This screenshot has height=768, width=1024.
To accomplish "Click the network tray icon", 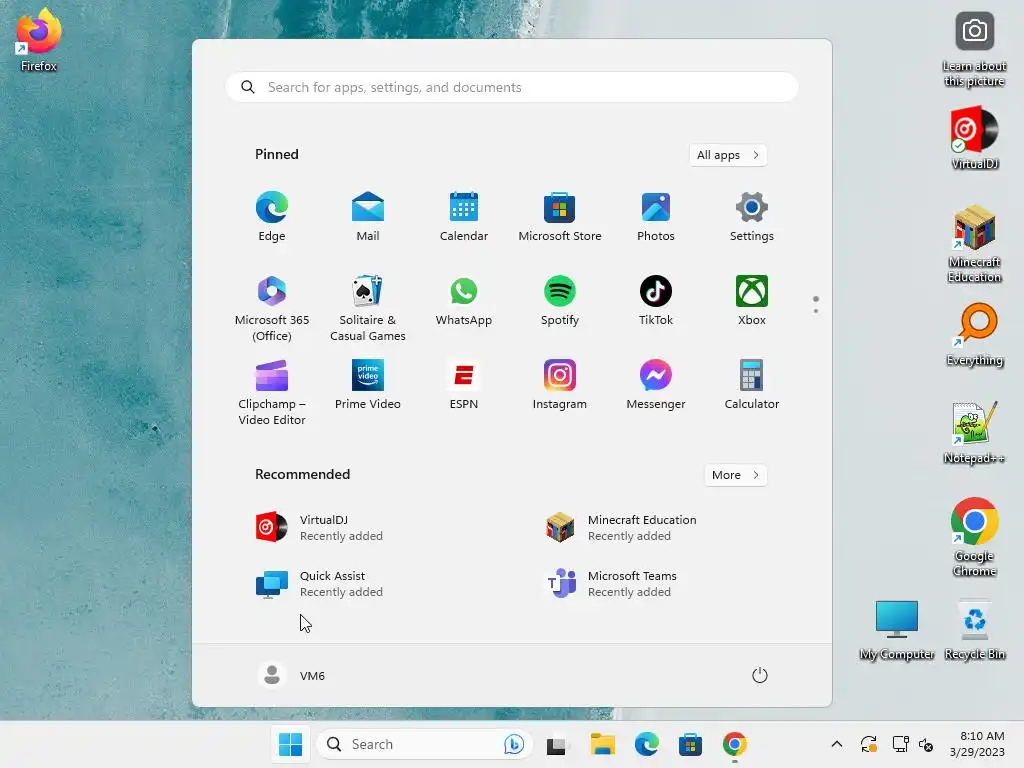I will click(x=901, y=744).
